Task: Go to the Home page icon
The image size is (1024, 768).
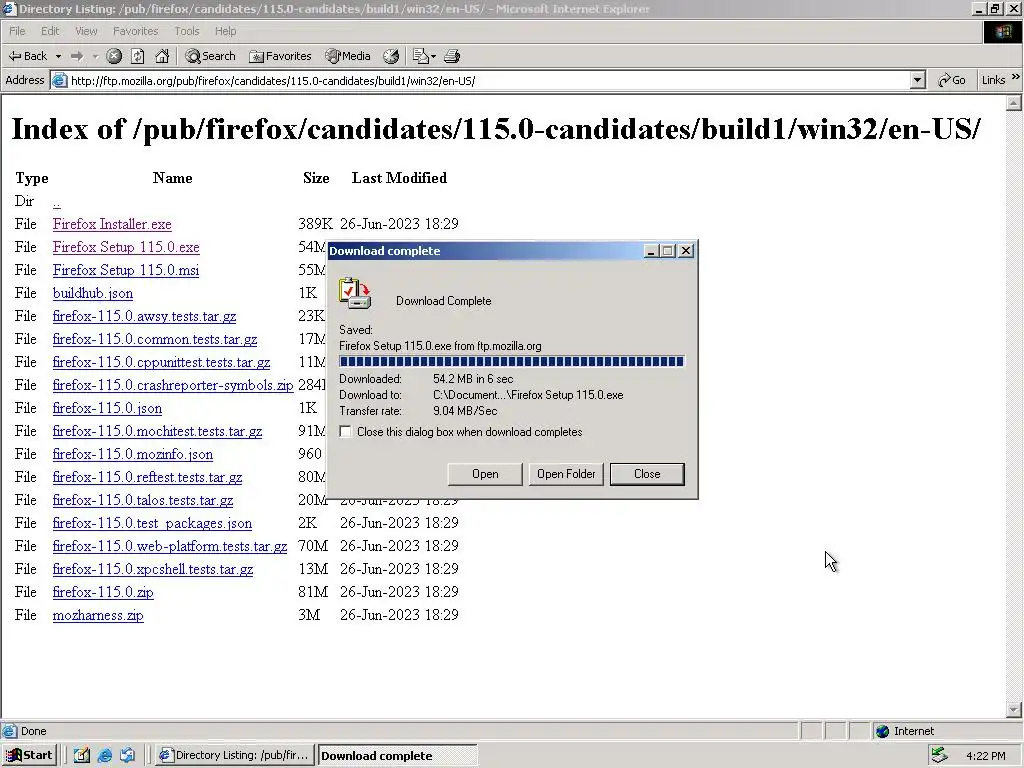Action: pos(162,57)
